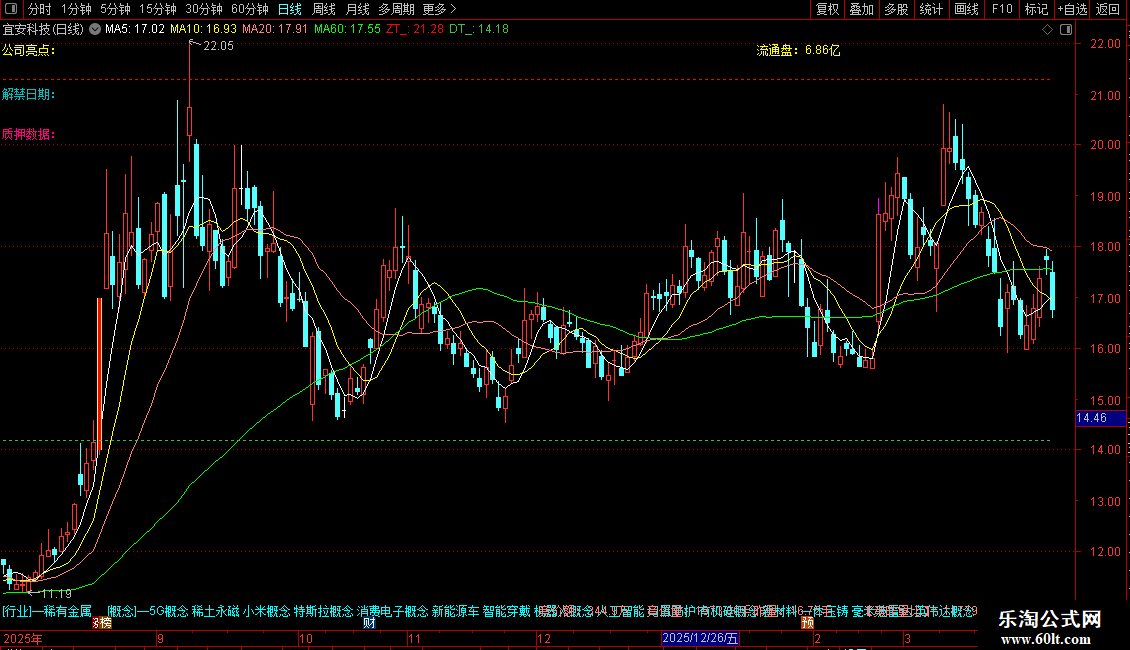Click the 特斯拉概念 concept tag
The width and height of the screenshot is (1130, 650).
pyautogui.click(x=324, y=611)
